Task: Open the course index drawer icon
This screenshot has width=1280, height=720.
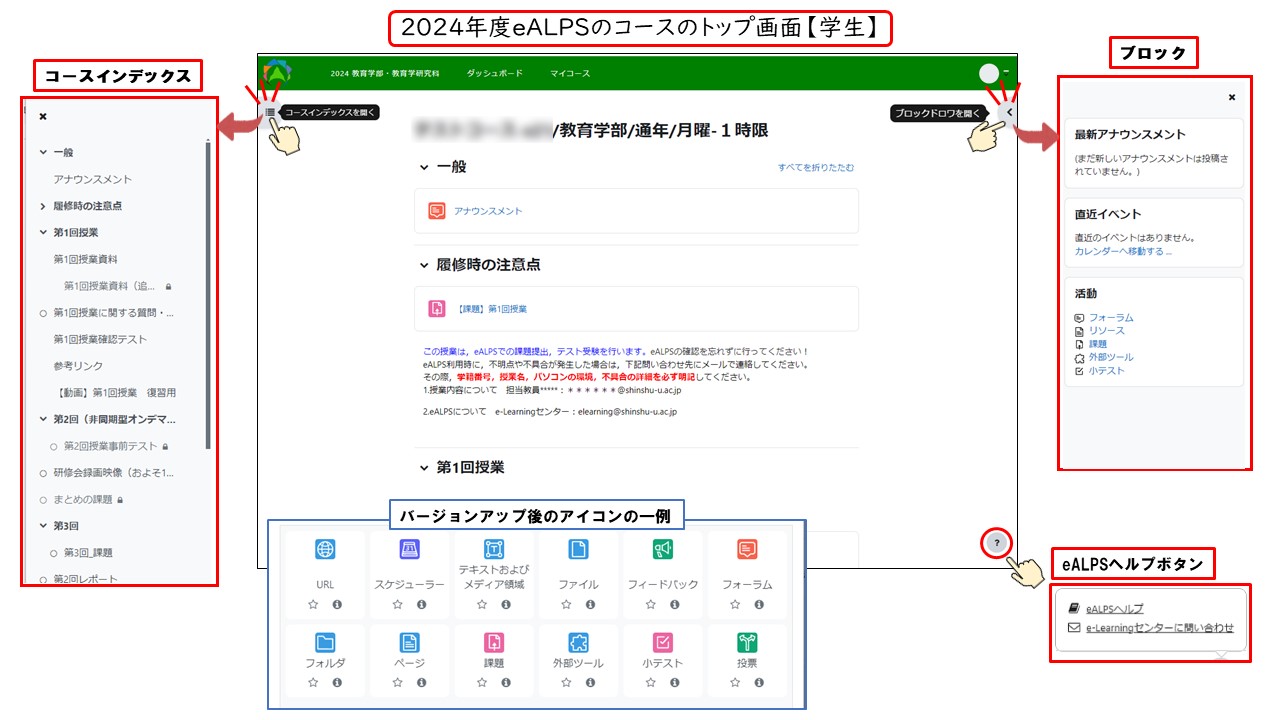Action: tap(270, 113)
